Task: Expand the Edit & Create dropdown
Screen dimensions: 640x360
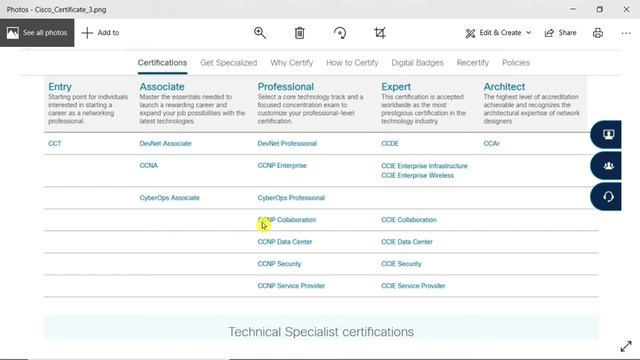Action: pyautogui.click(x=498, y=33)
